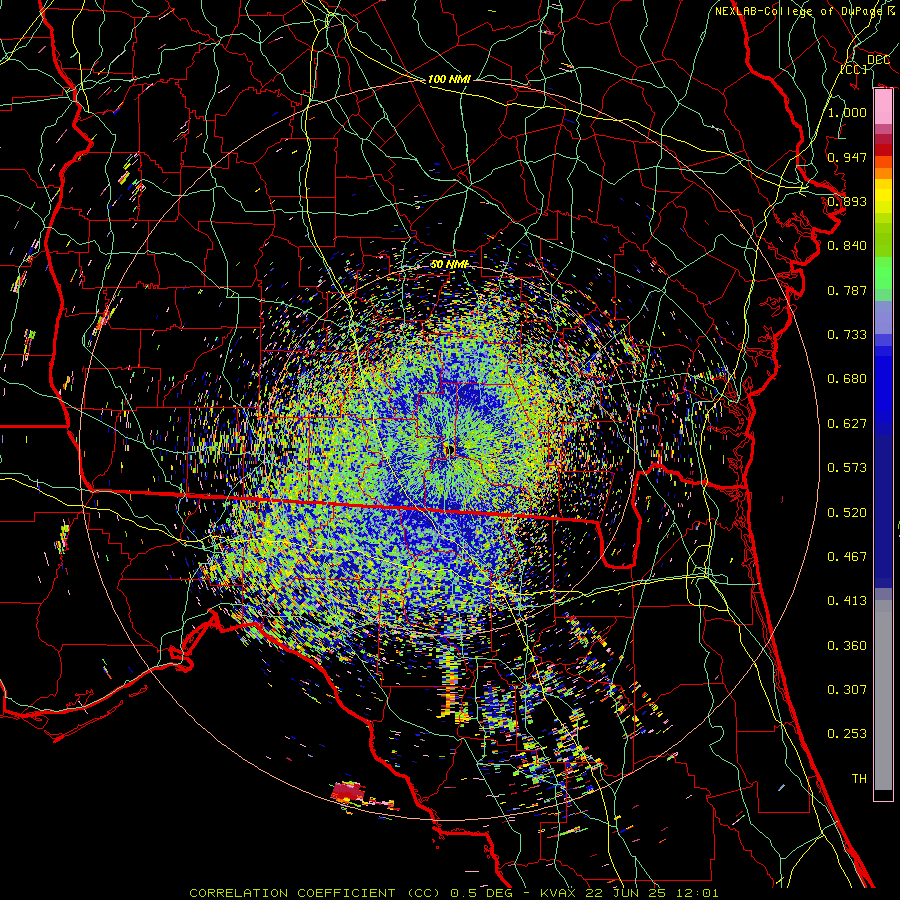Select the 0.520 scale value
The width and height of the screenshot is (900, 900).
(x=847, y=513)
